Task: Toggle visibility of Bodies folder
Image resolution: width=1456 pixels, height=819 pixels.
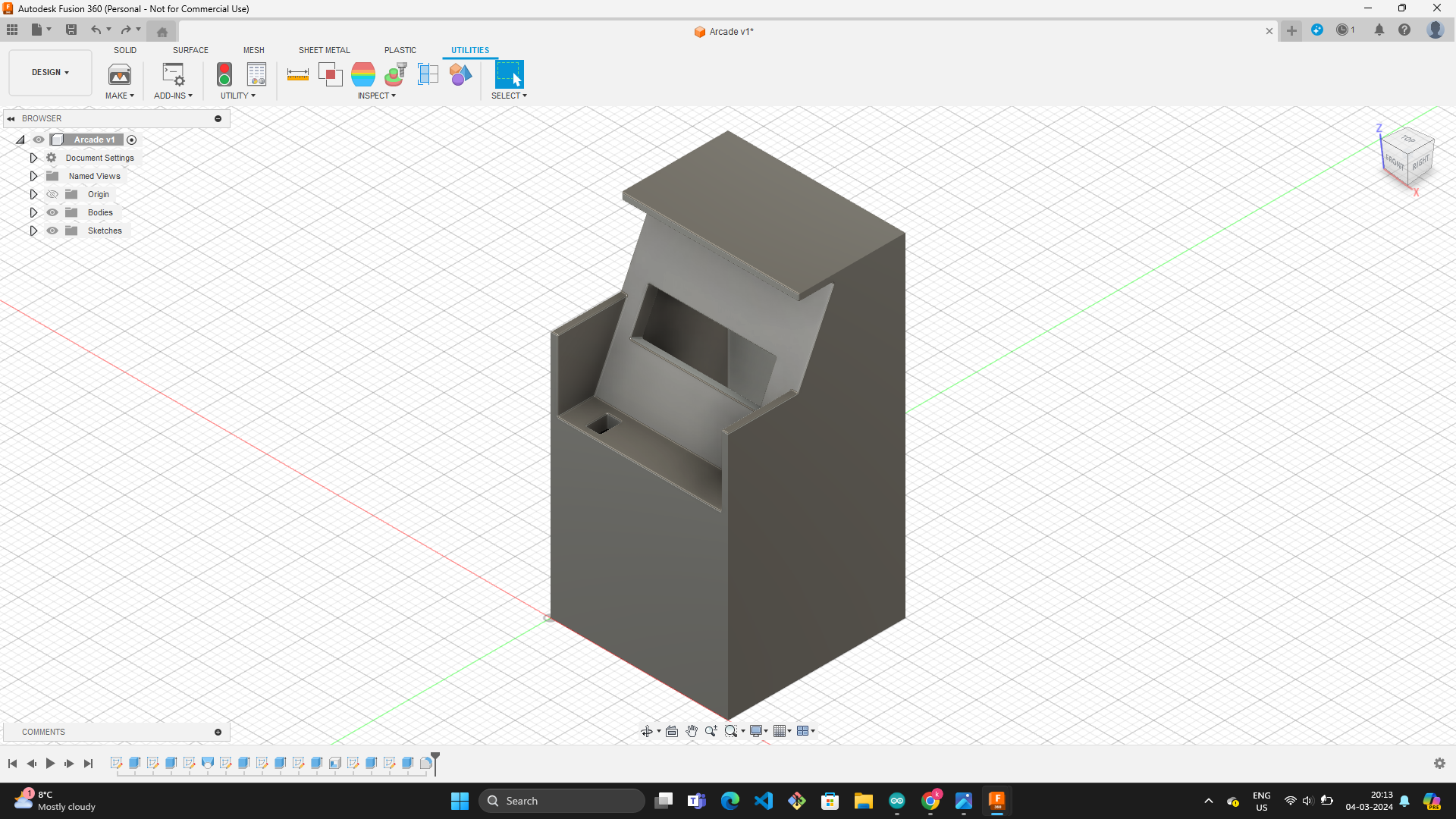Action: pyautogui.click(x=52, y=212)
